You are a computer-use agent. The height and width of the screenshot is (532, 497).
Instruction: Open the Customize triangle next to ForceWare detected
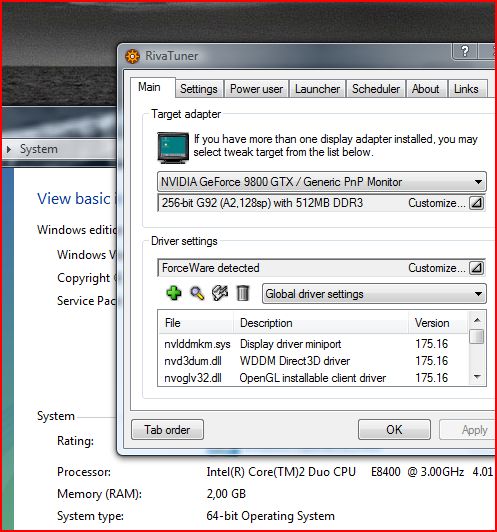click(x=476, y=268)
